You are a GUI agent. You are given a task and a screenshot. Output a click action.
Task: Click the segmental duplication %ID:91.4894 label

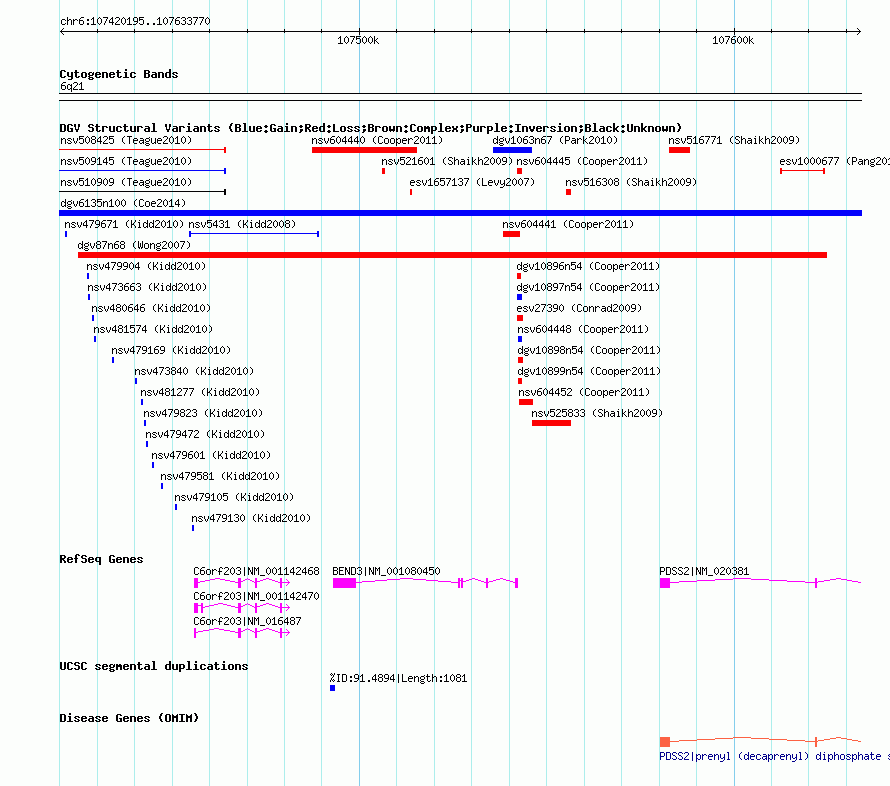pos(398,678)
